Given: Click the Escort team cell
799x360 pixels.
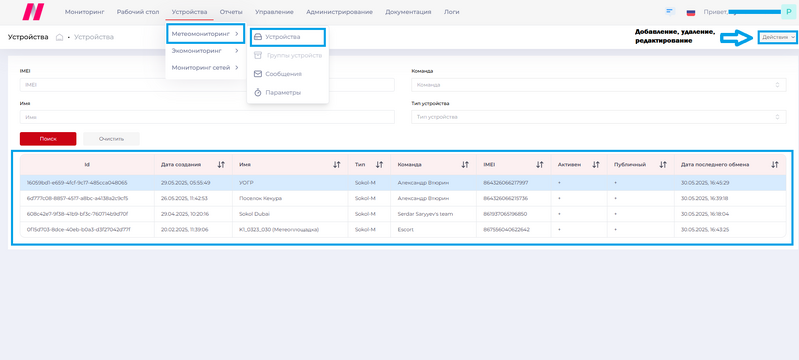Looking at the screenshot, I should [x=406, y=229].
